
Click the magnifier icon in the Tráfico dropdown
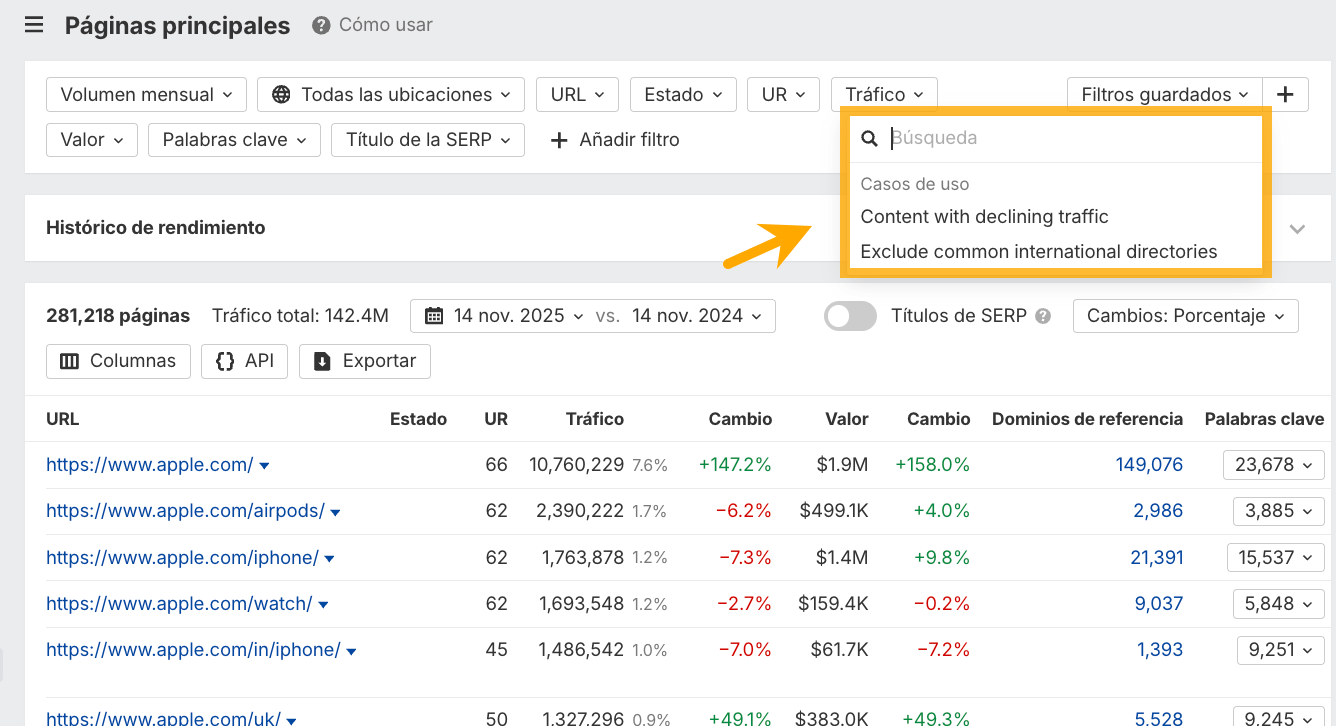pyautogui.click(x=869, y=138)
